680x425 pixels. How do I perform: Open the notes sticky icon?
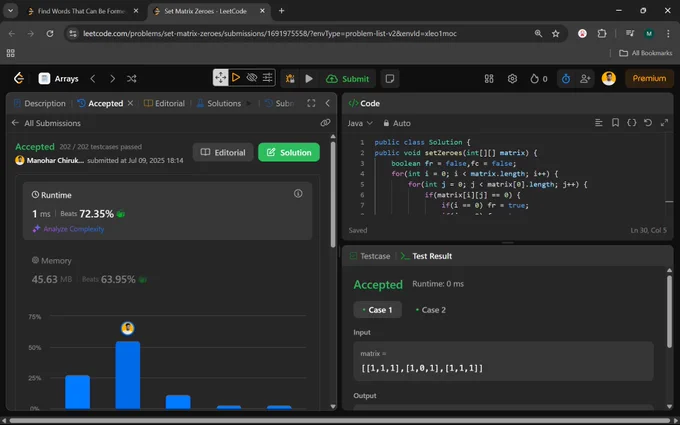pos(390,78)
